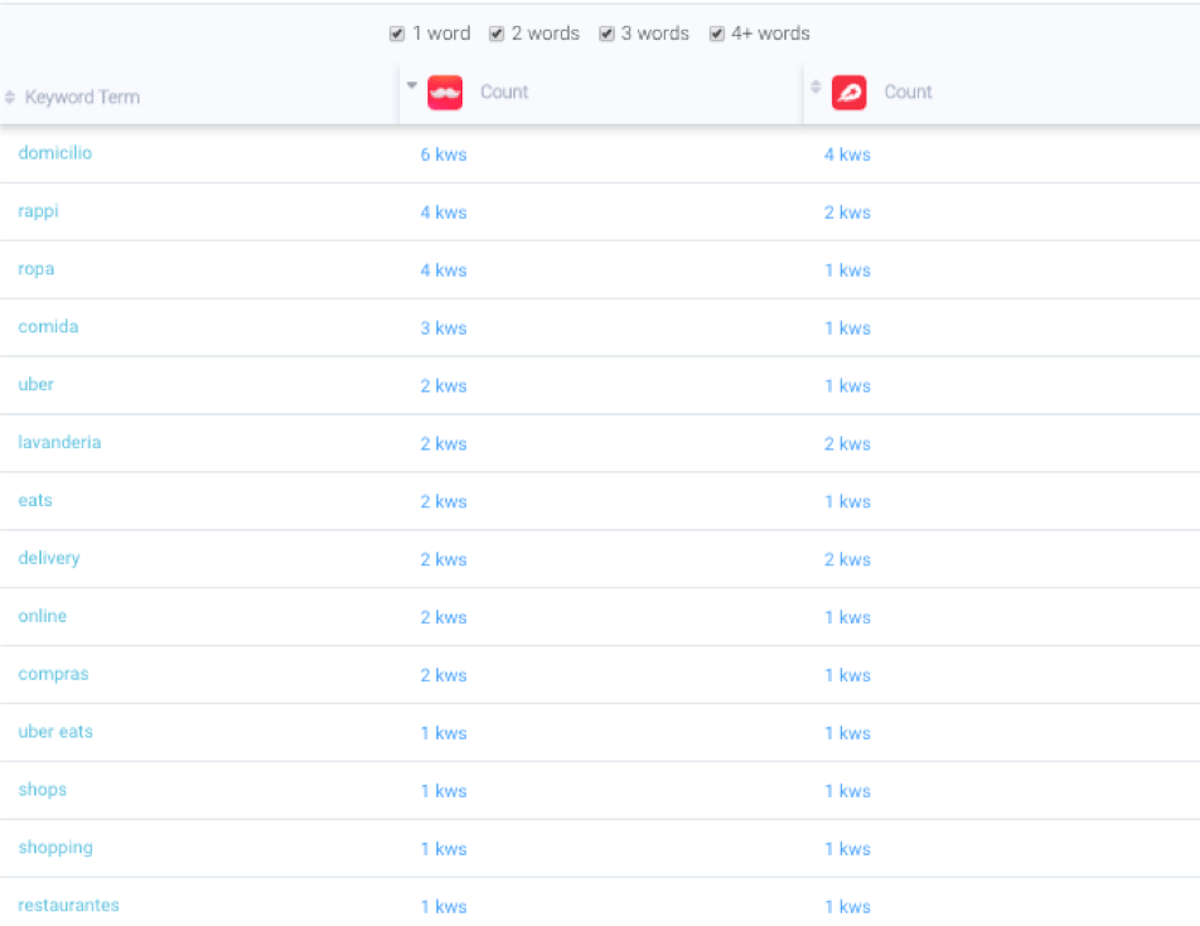
Task: Sort by second Count column arrows
Action: click(815, 88)
